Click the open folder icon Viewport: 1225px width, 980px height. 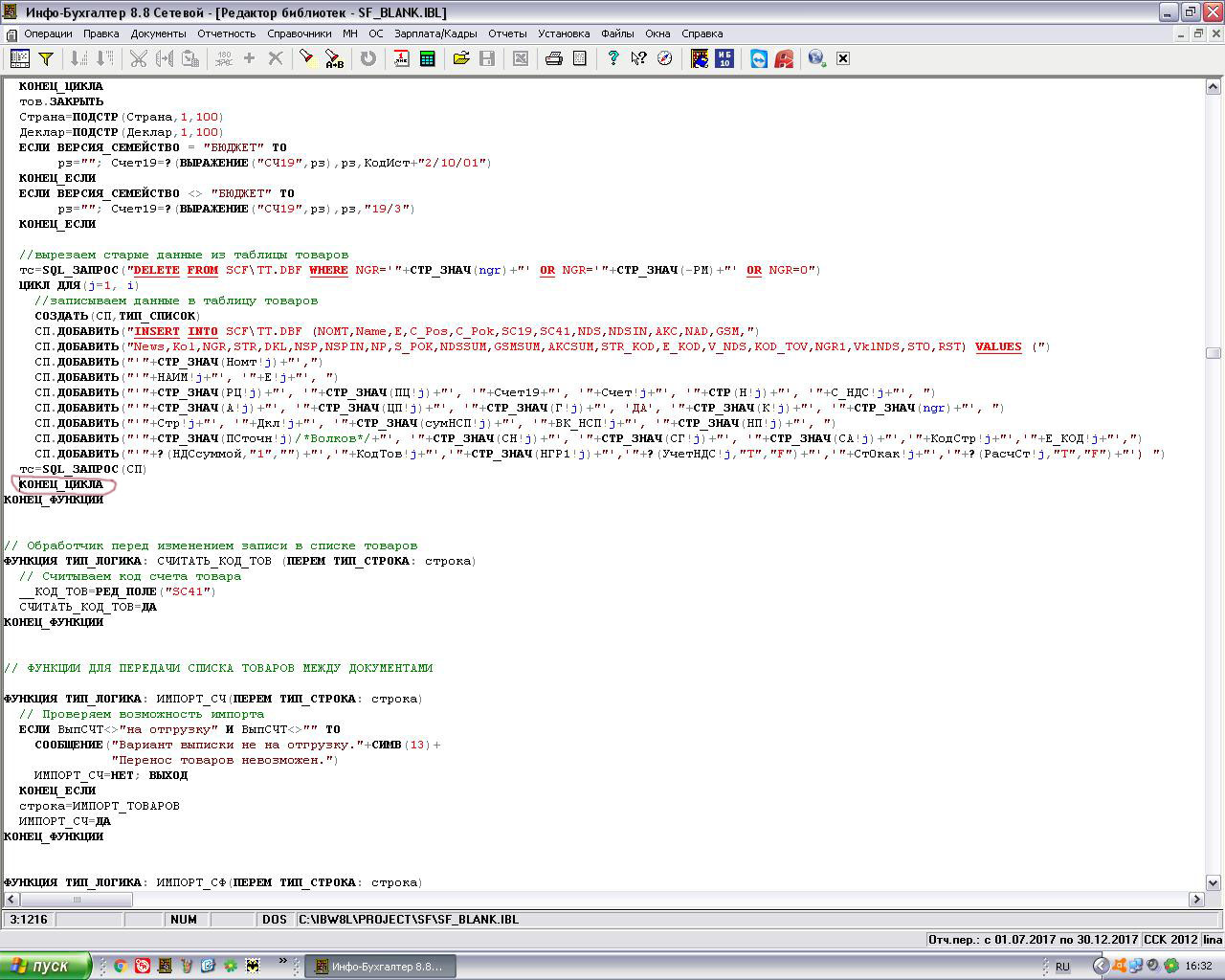coord(460,58)
